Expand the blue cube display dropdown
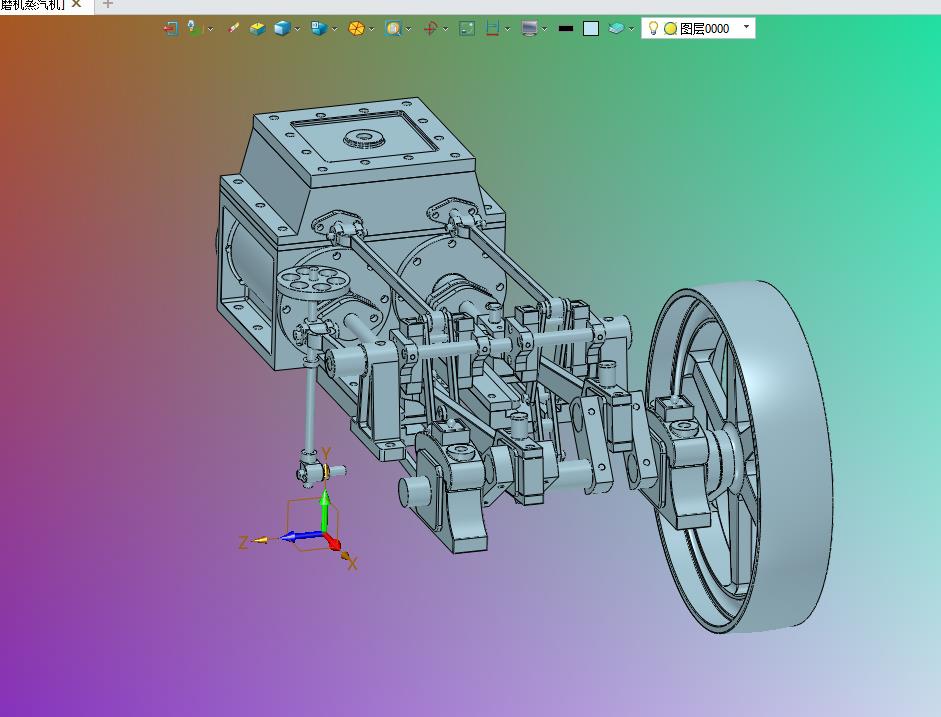Screen dimensions: 941x717 pos(297,28)
